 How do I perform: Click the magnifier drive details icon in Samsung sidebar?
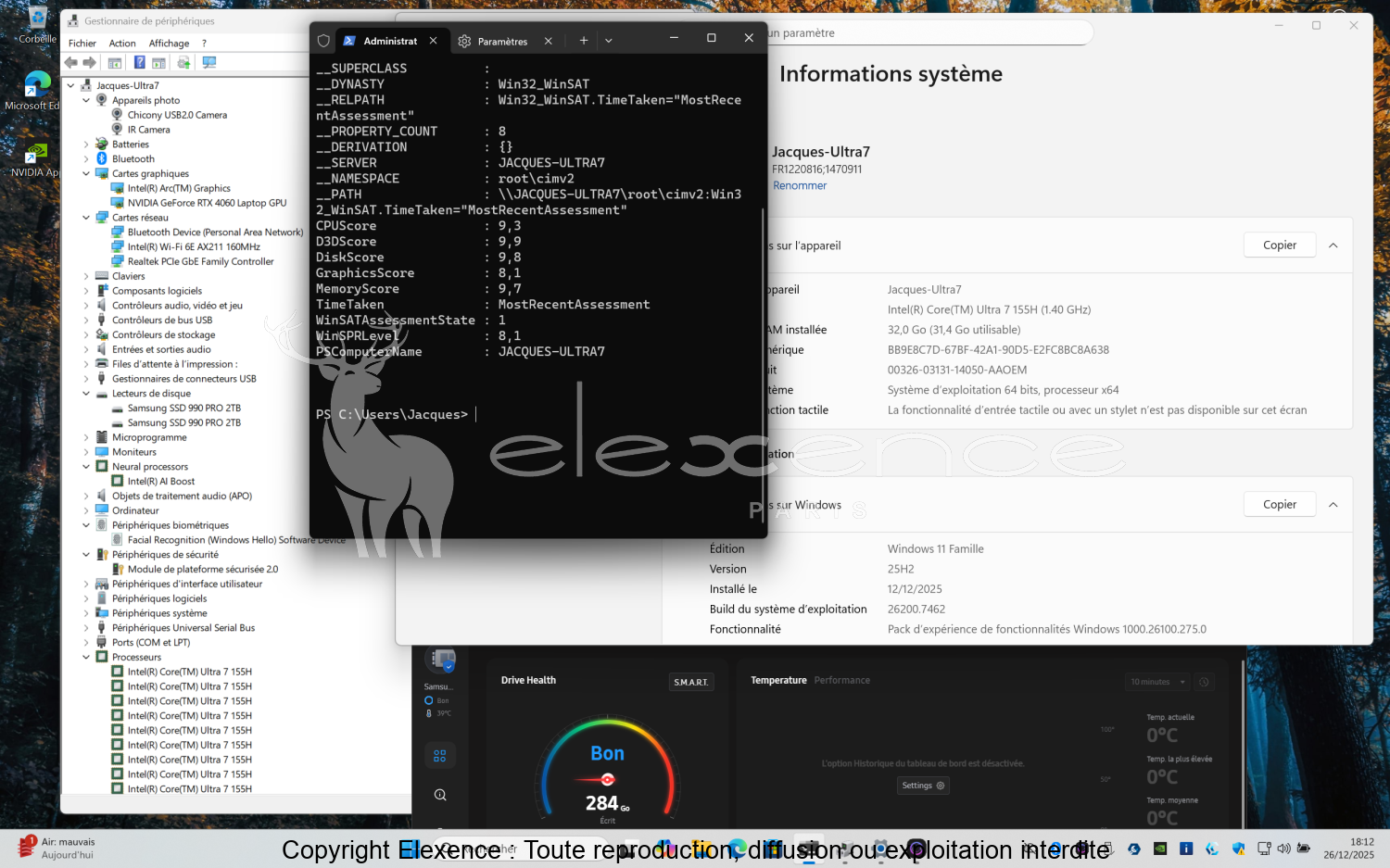tap(440, 795)
